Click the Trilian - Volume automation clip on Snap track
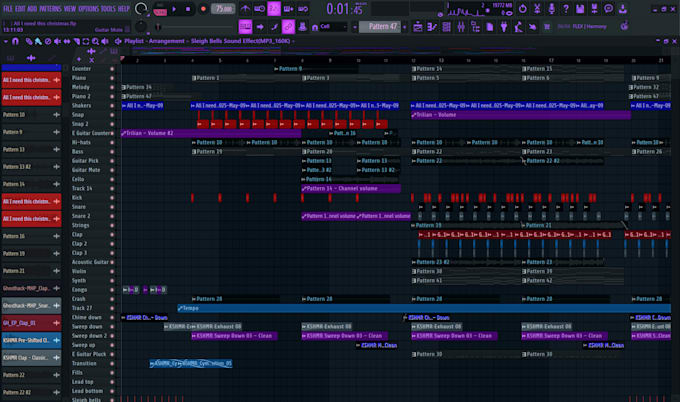The height and width of the screenshot is (402, 680). (520, 115)
